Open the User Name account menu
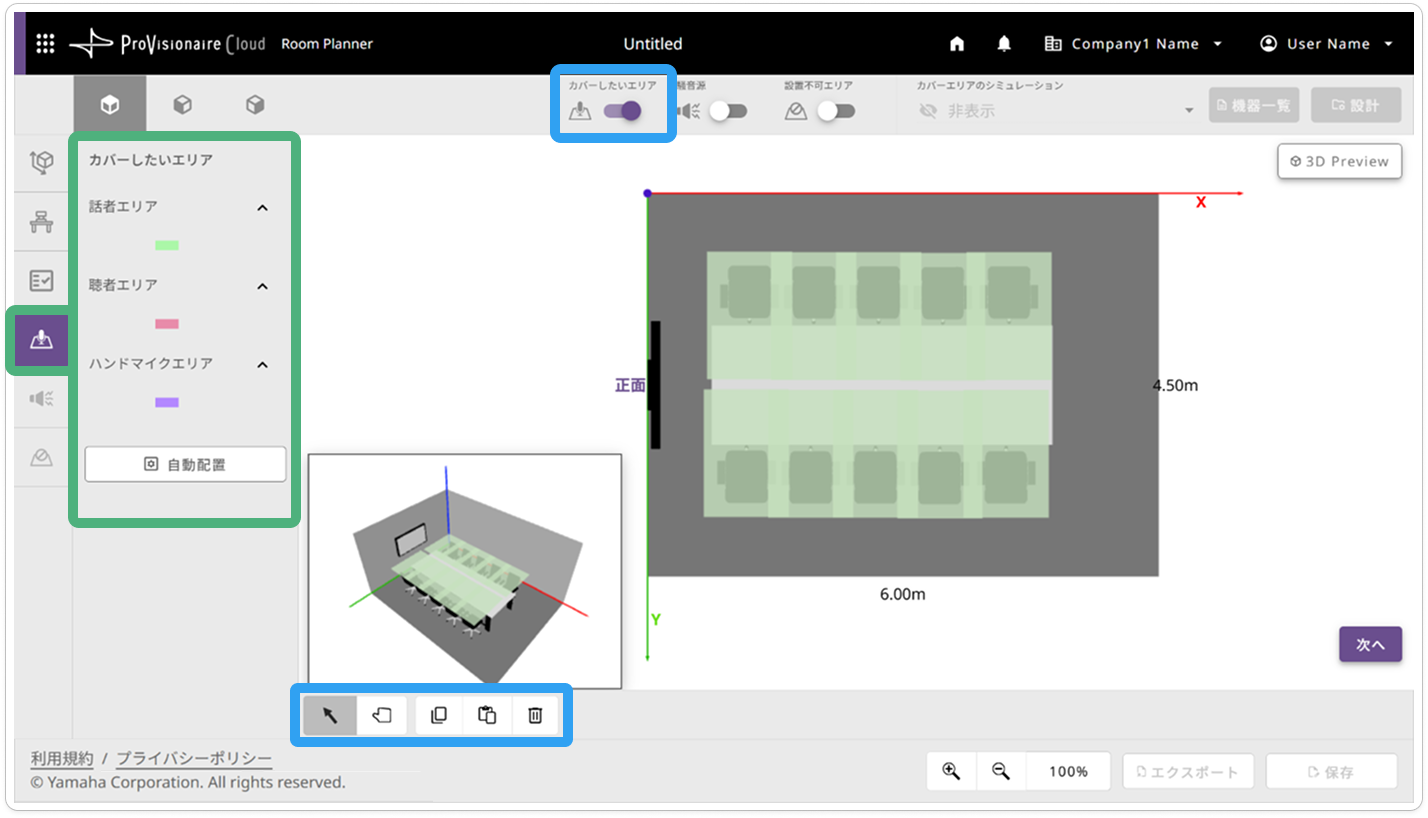This screenshot has height=818, width=1428. pos(1326,44)
